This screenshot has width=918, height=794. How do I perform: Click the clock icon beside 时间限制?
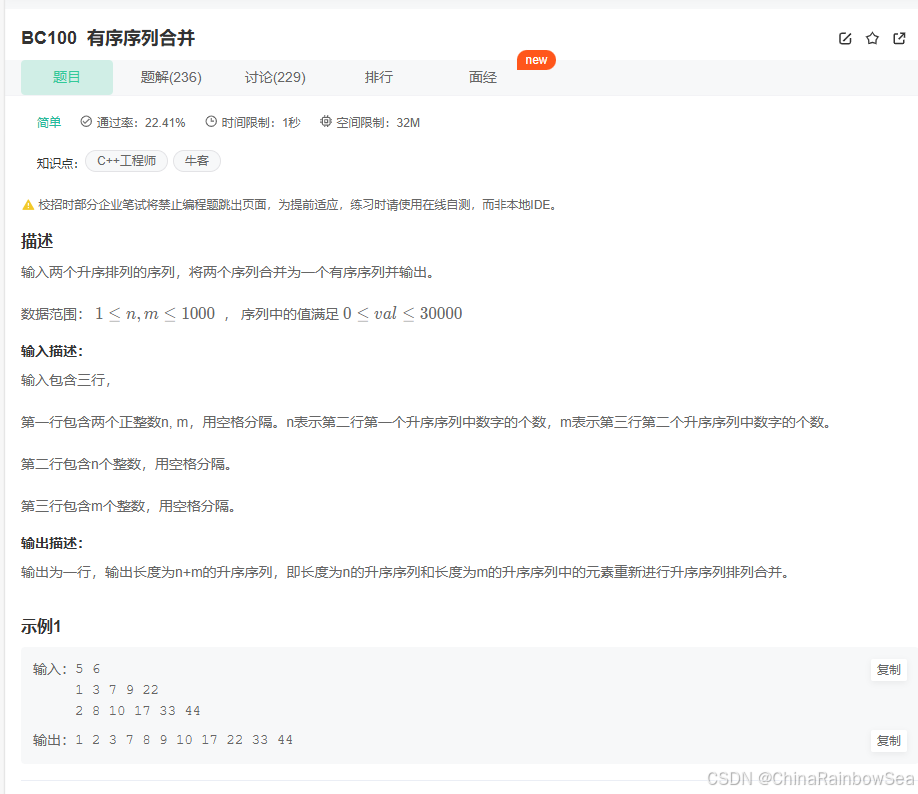[211, 122]
